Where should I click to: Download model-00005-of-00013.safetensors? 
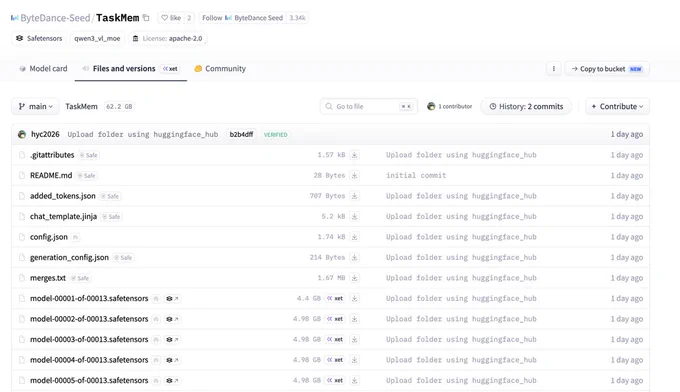click(354, 380)
